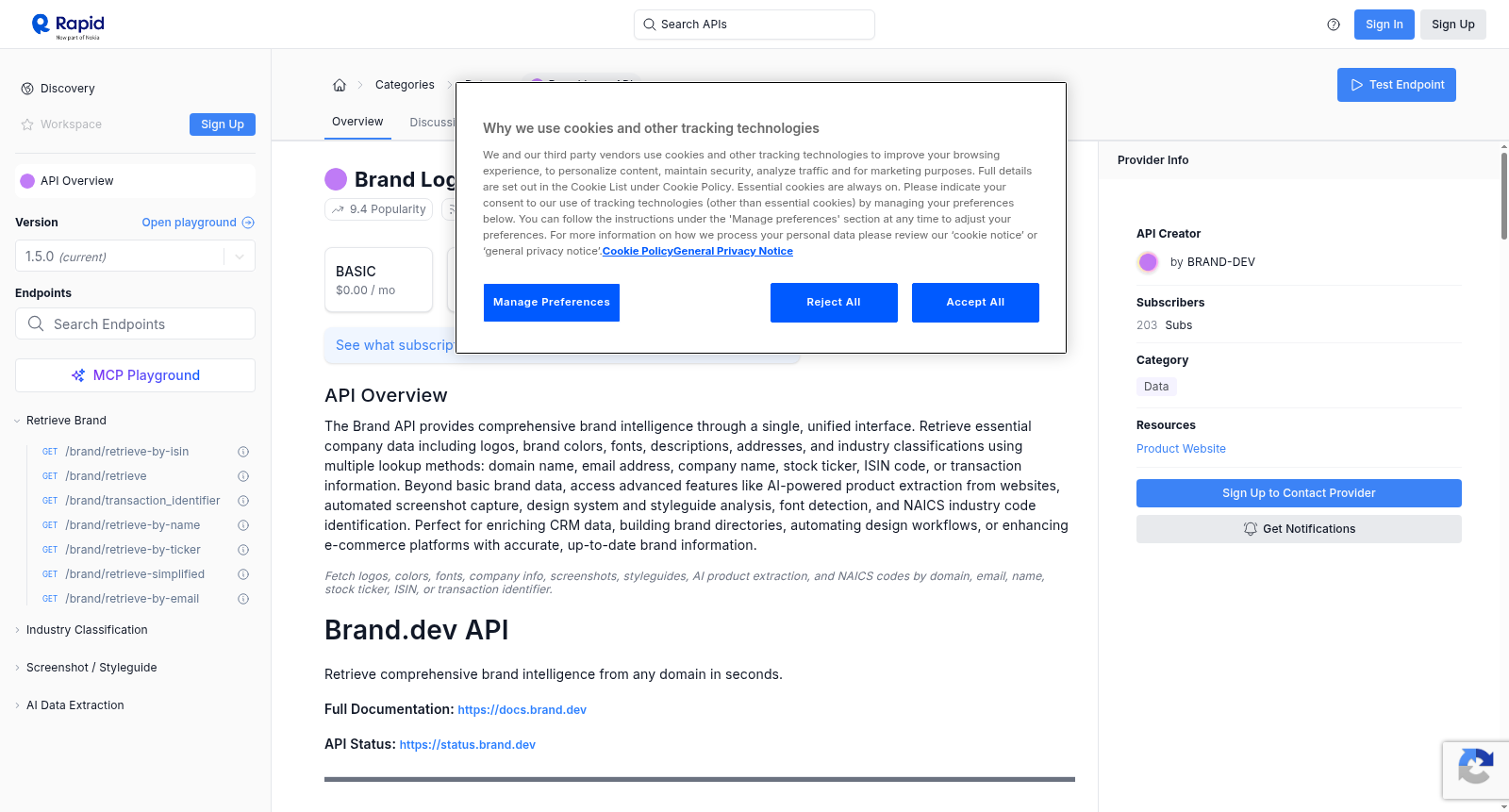The image size is (1509, 812).
Task: Click the Workspace star icon
Action: (x=27, y=124)
